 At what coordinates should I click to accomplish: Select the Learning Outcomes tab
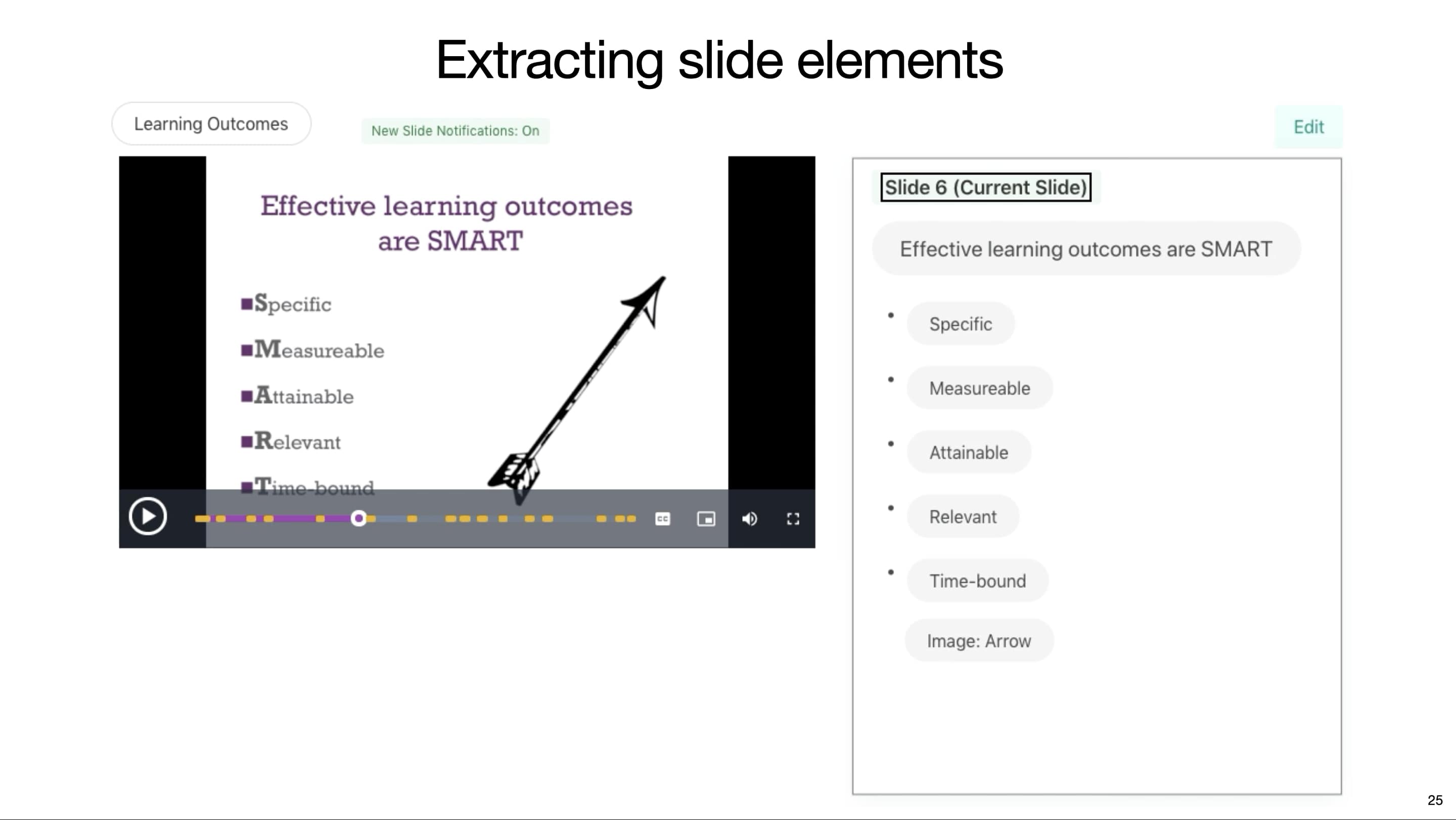[x=210, y=123]
